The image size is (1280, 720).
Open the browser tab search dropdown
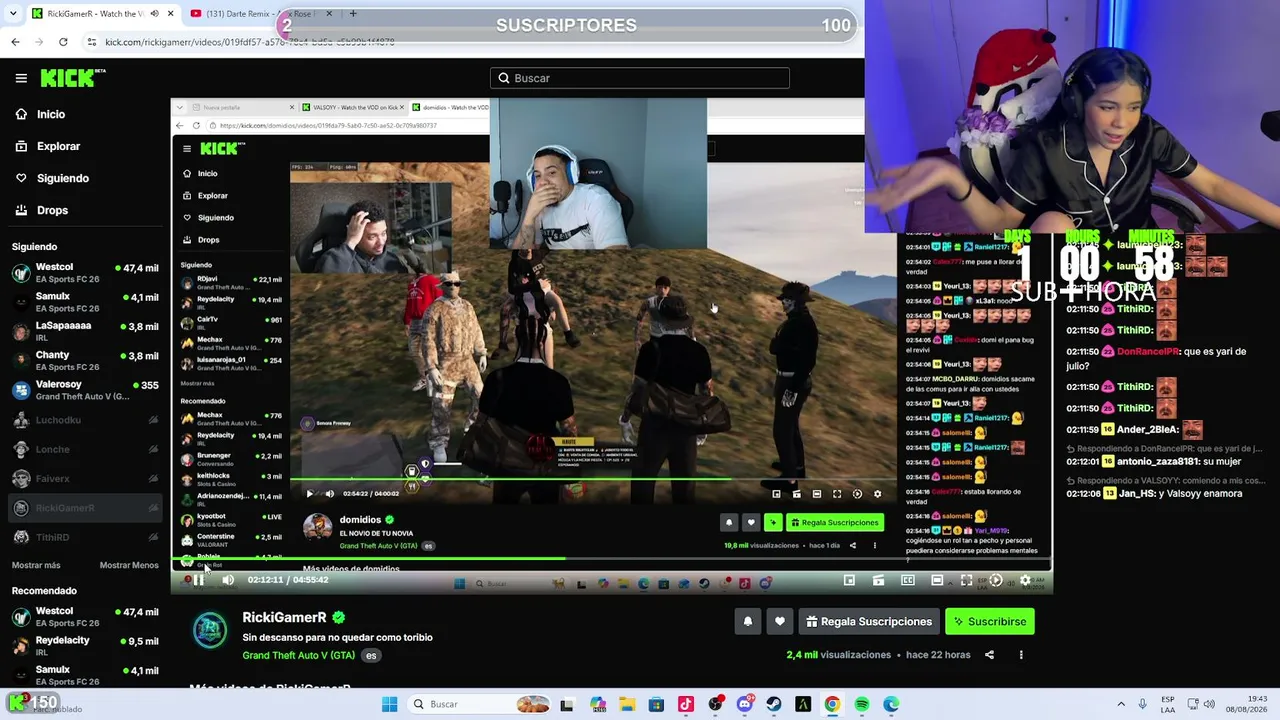coord(13,14)
